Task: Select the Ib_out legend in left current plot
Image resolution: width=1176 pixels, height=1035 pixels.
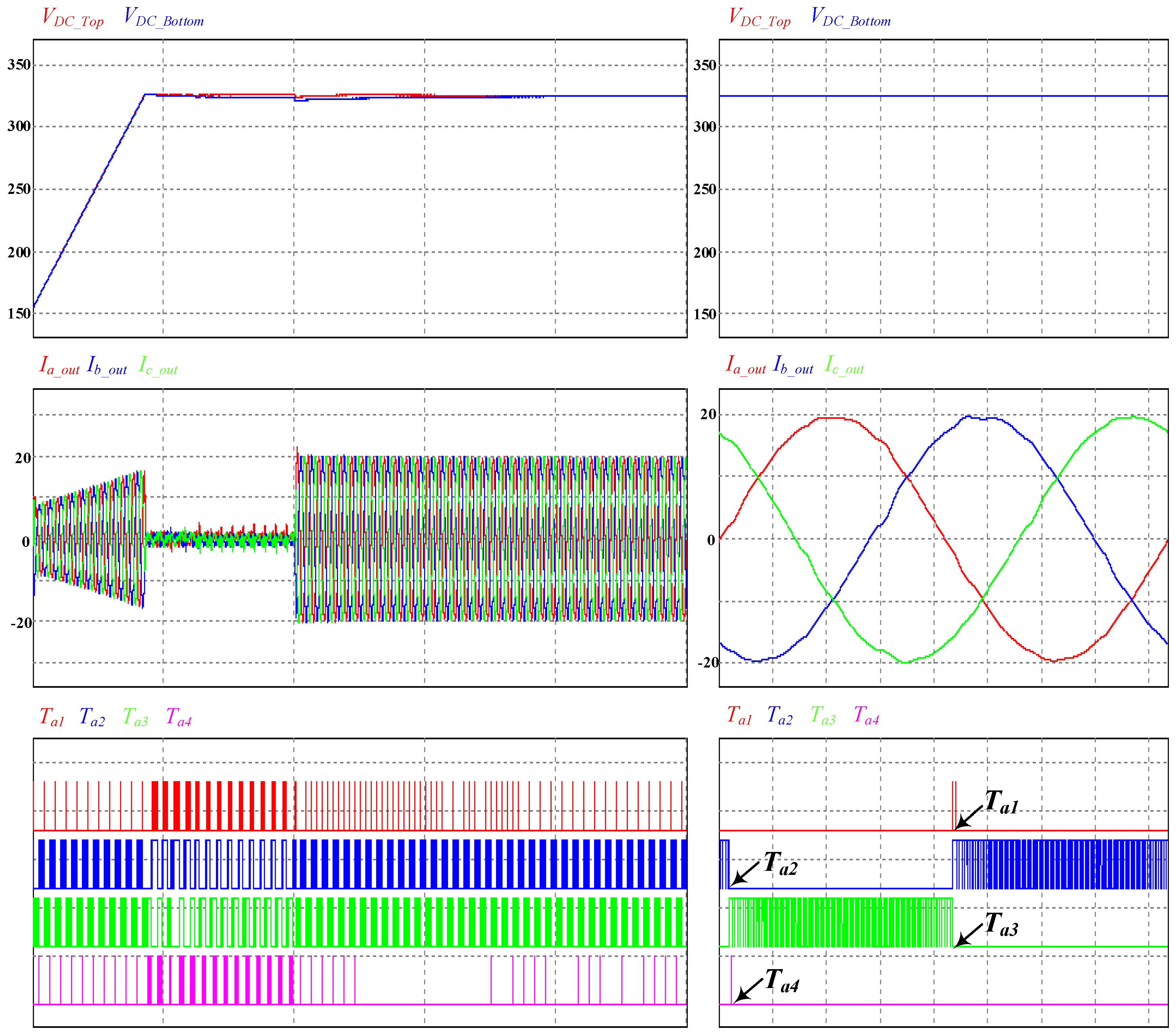Action: click(107, 366)
